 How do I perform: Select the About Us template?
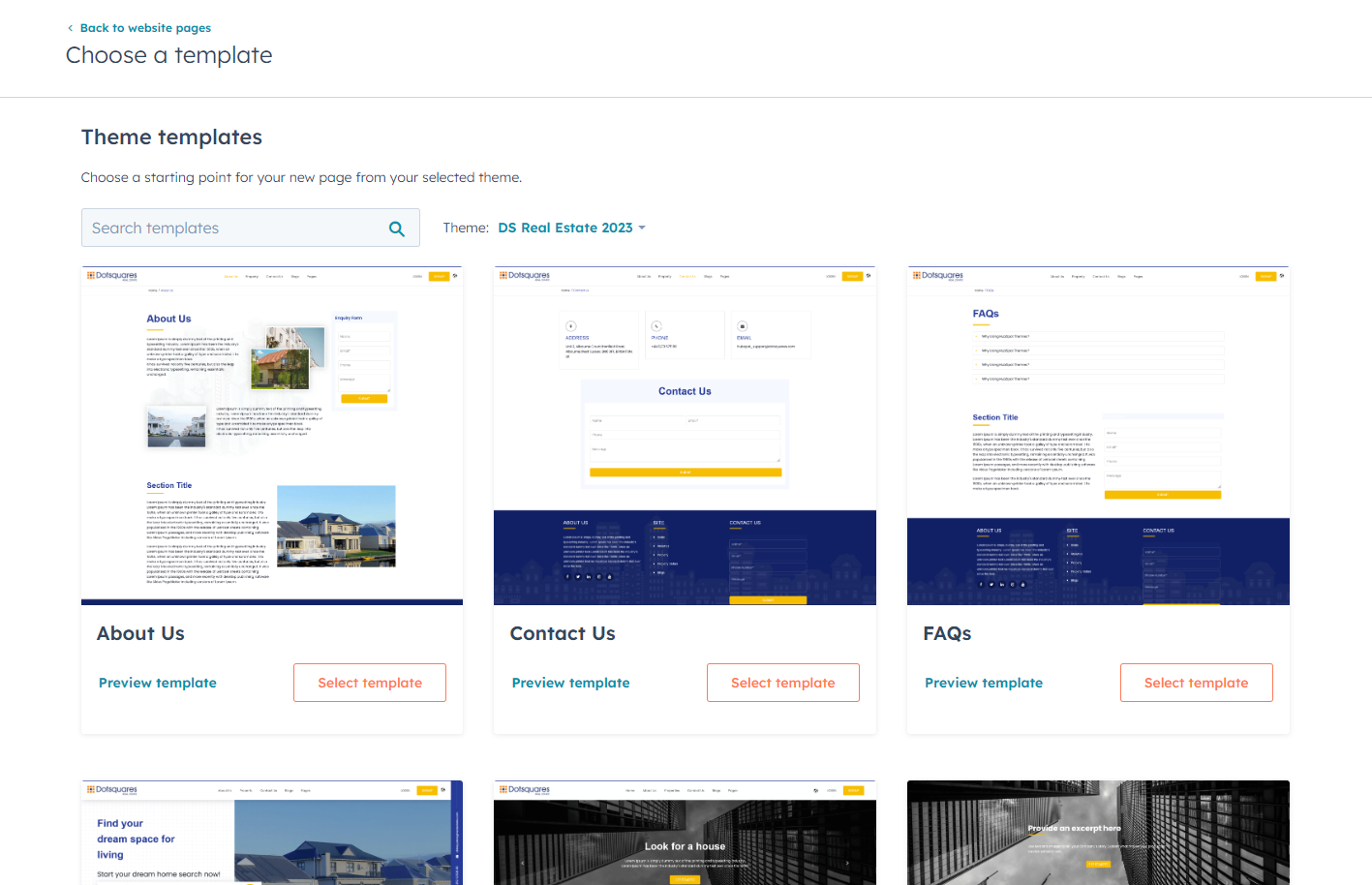pyautogui.click(x=370, y=683)
